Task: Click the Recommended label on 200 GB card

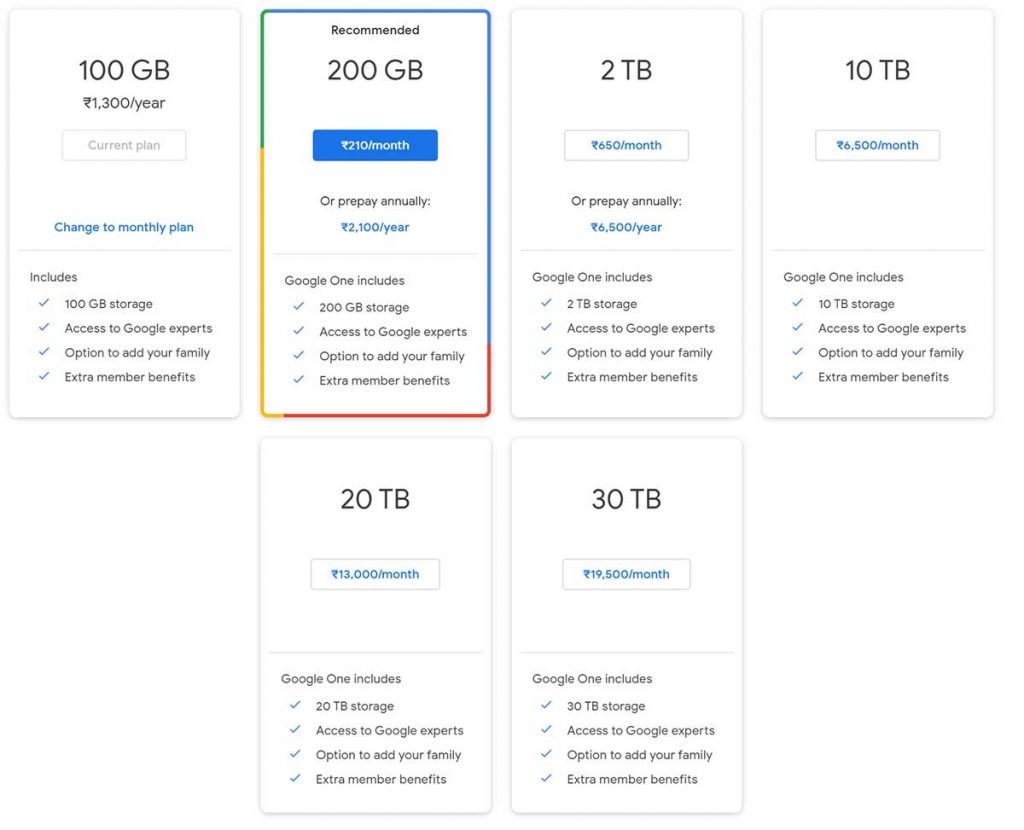Action: [x=375, y=30]
